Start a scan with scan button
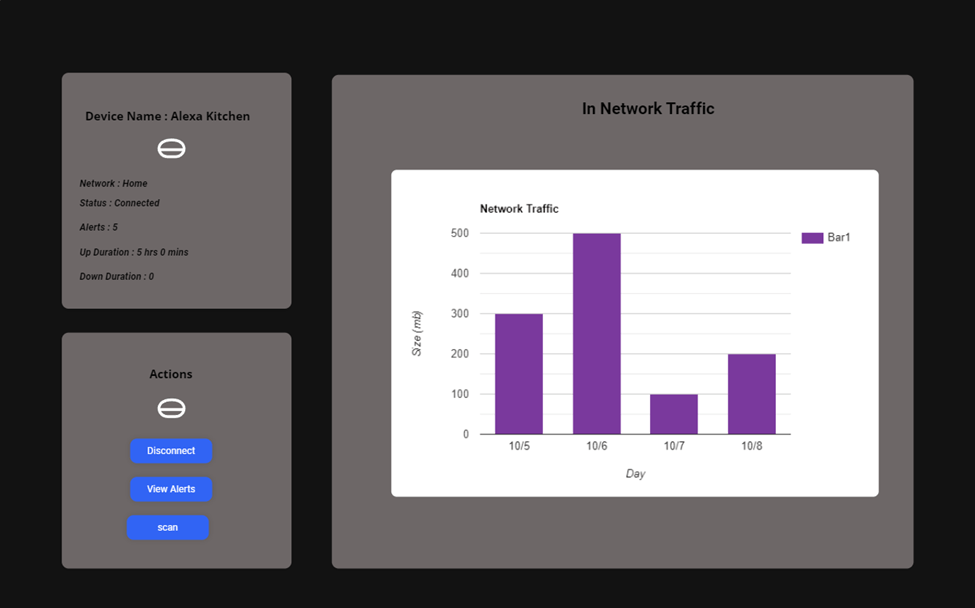 pyautogui.click(x=168, y=527)
